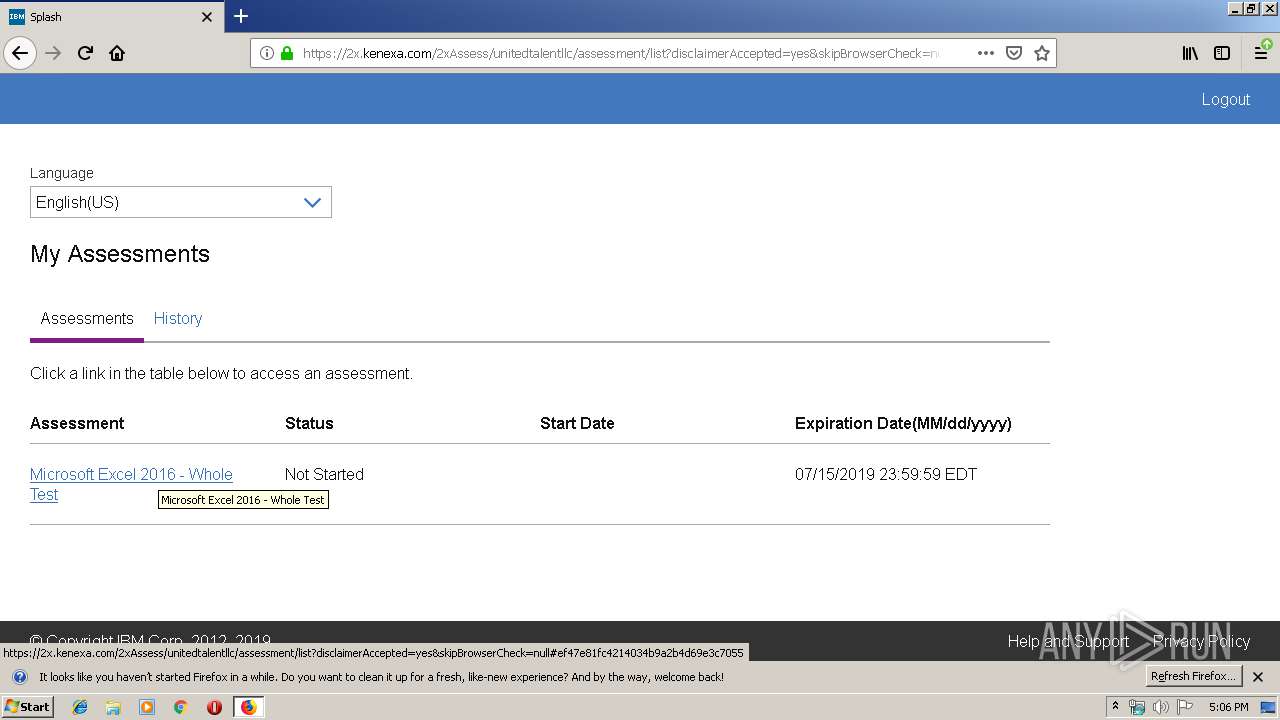Log out using the Logout link

pyautogui.click(x=1226, y=99)
